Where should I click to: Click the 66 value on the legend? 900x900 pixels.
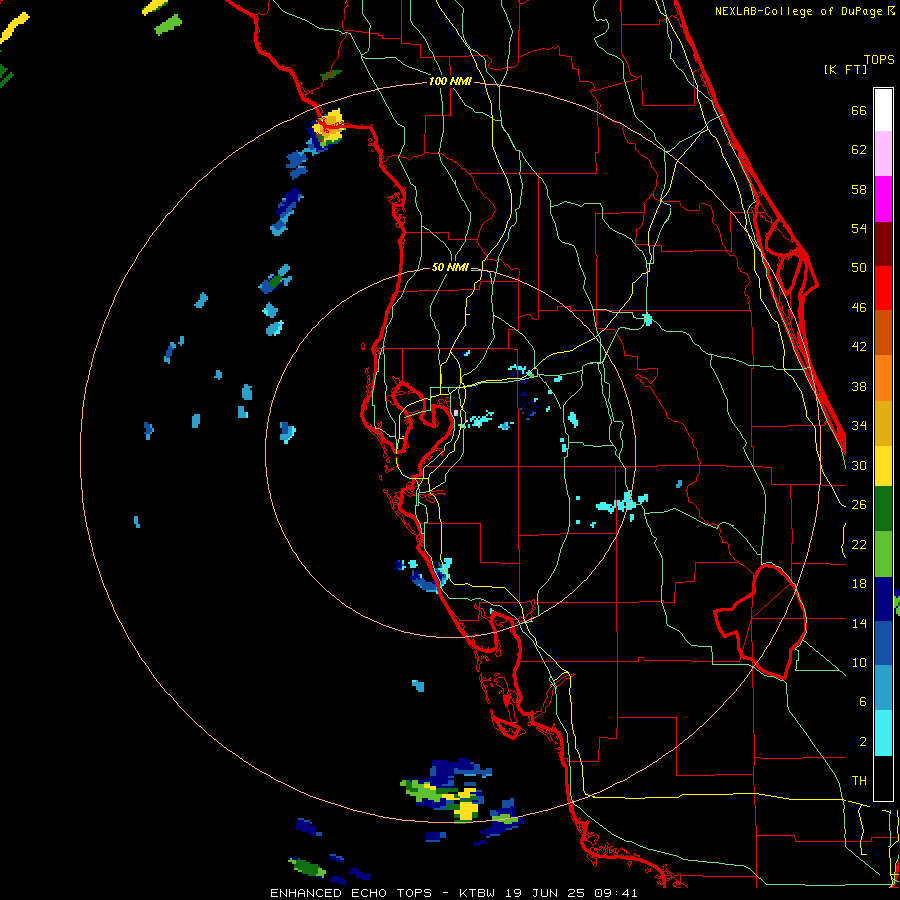coord(859,111)
